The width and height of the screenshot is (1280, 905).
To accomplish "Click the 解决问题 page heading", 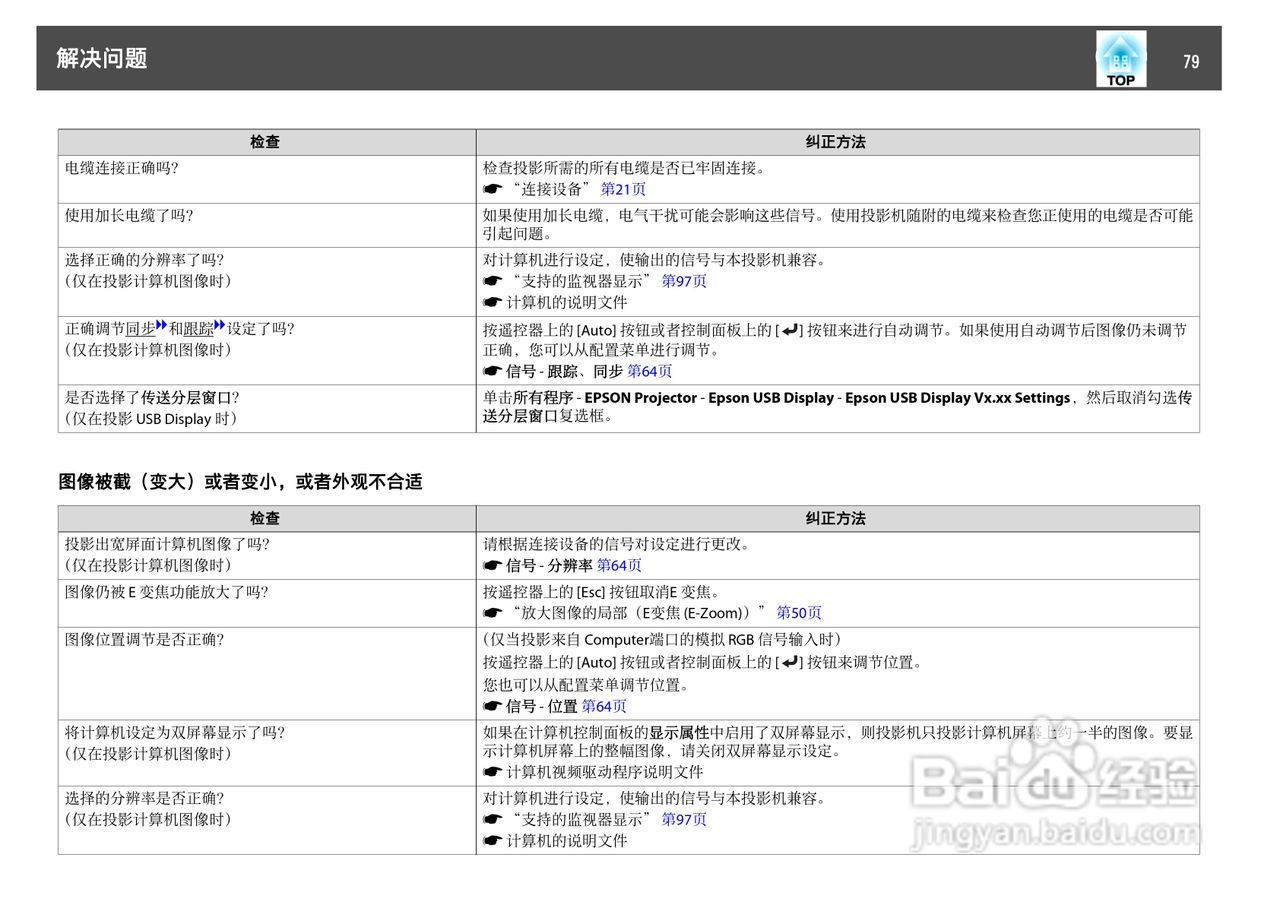I will [x=102, y=58].
